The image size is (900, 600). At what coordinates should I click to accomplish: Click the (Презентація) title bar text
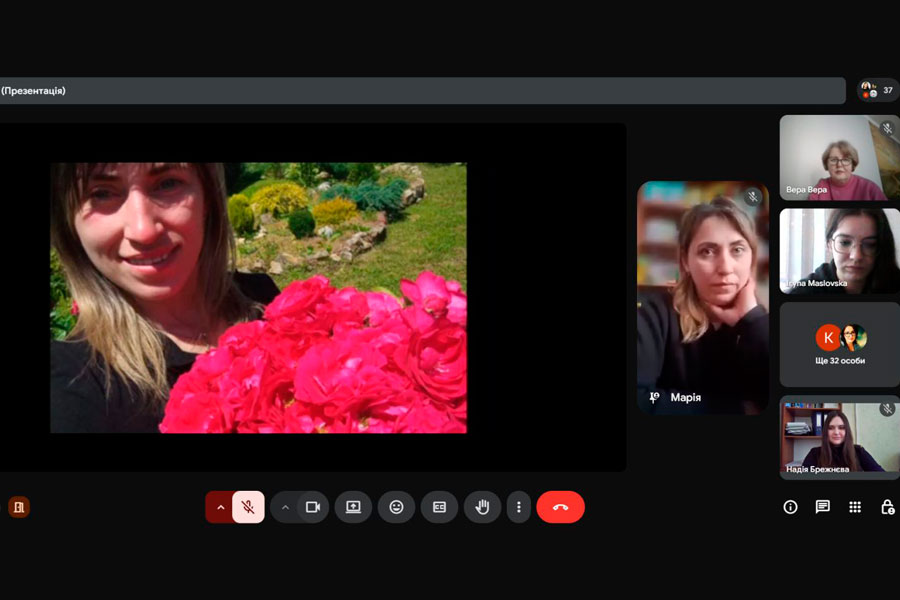pos(33,91)
